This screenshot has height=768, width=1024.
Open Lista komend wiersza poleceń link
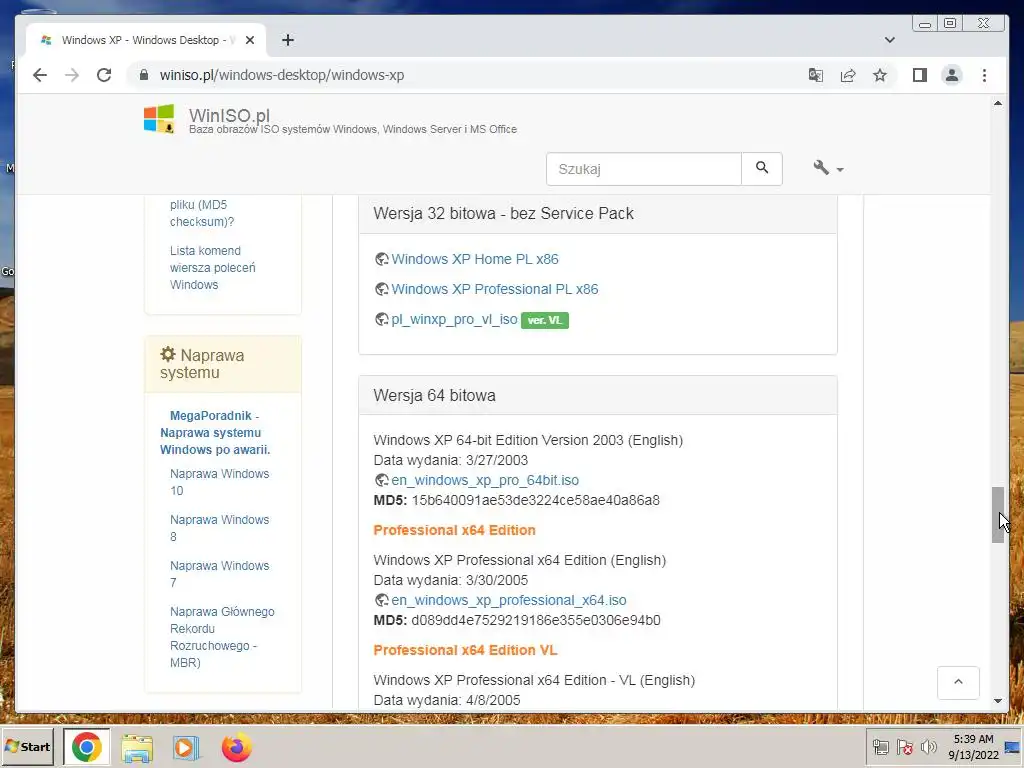click(x=212, y=268)
